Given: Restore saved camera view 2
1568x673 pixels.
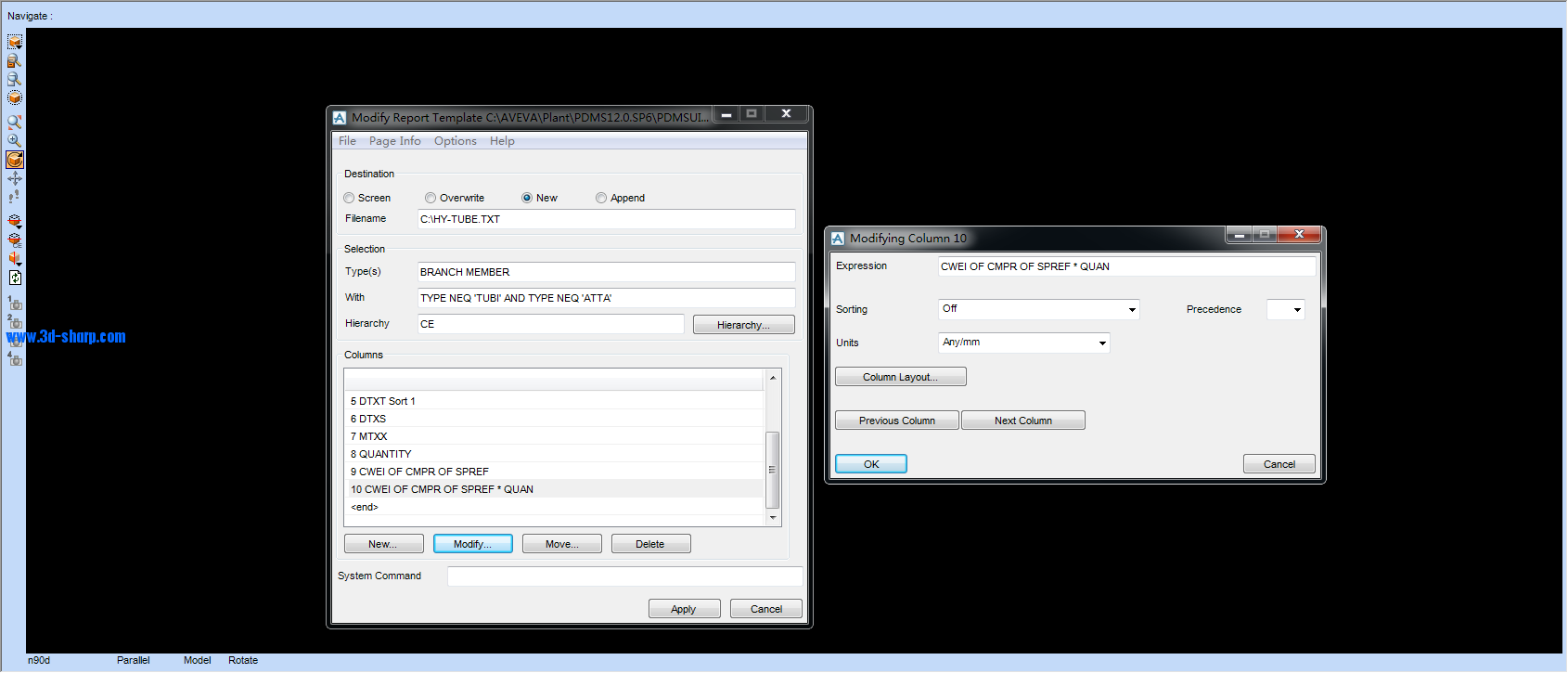Looking at the screenshot, I should (15, 321).
